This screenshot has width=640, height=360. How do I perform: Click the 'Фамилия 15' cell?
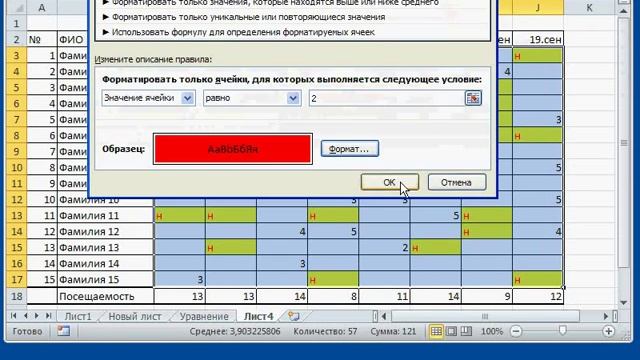click(105, 280)
